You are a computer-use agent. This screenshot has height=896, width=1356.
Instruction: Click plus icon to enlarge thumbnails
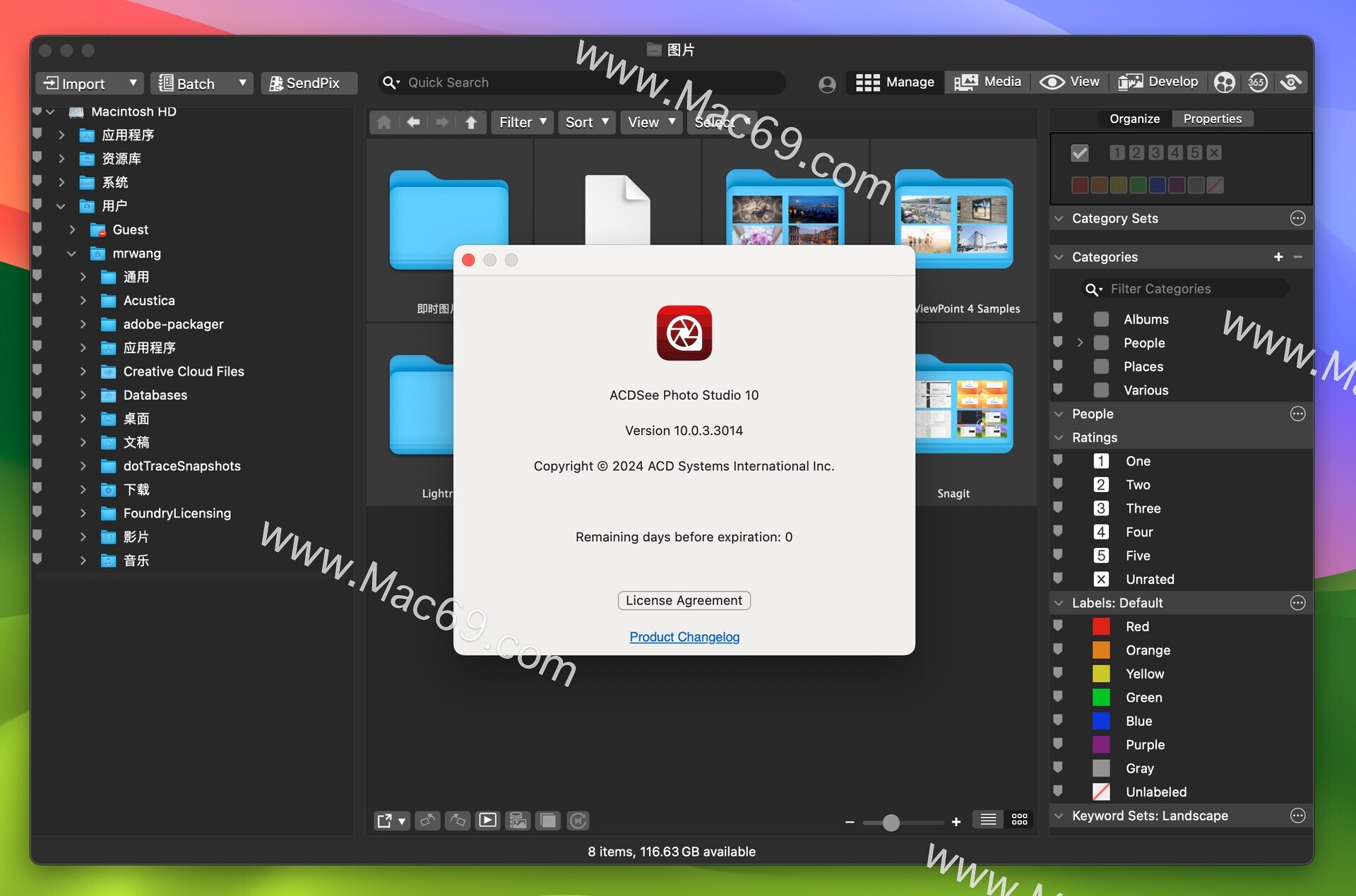[x=956, y=823]
